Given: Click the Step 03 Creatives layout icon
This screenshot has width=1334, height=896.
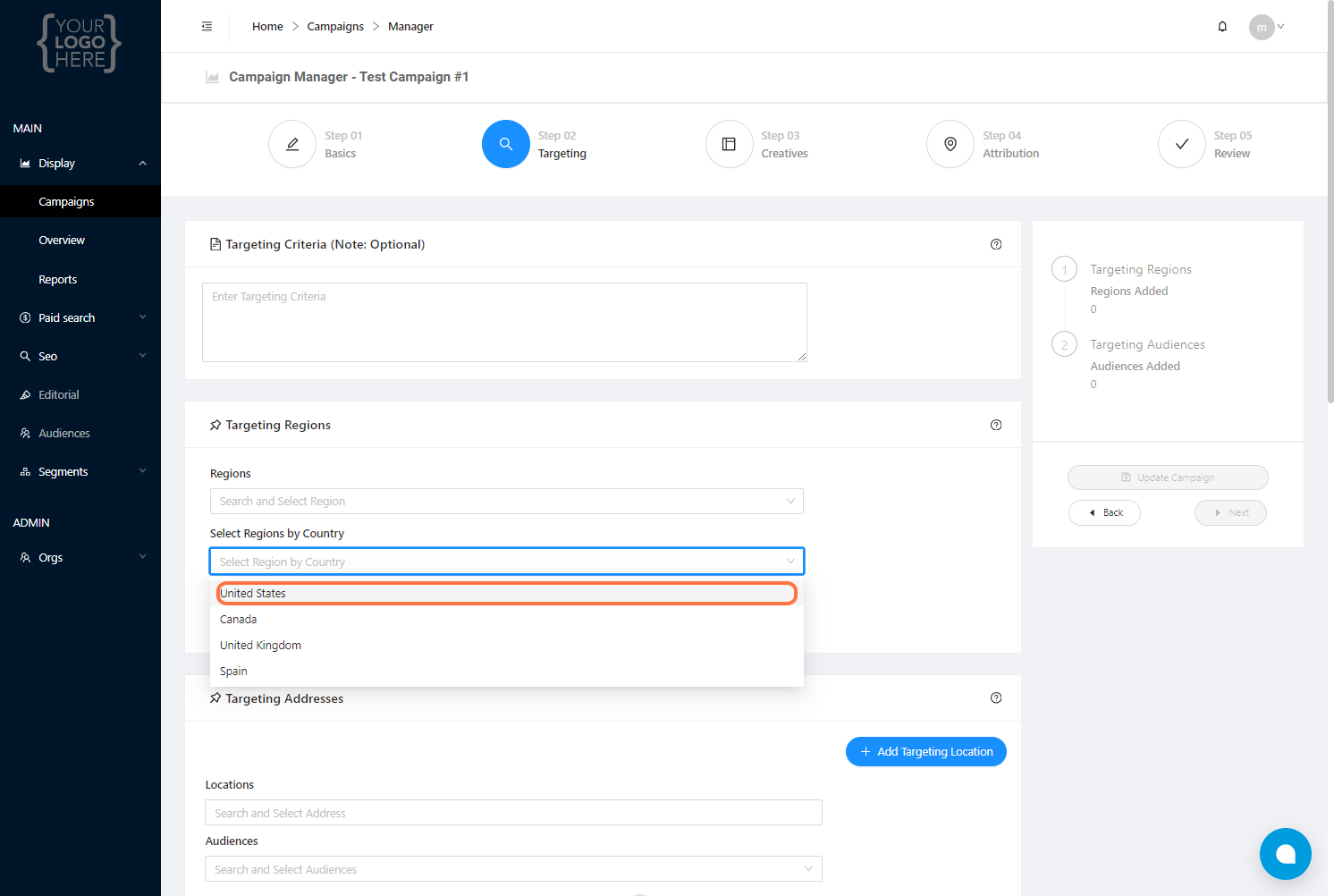Looking at the screenshot, I should click(729, 144).
